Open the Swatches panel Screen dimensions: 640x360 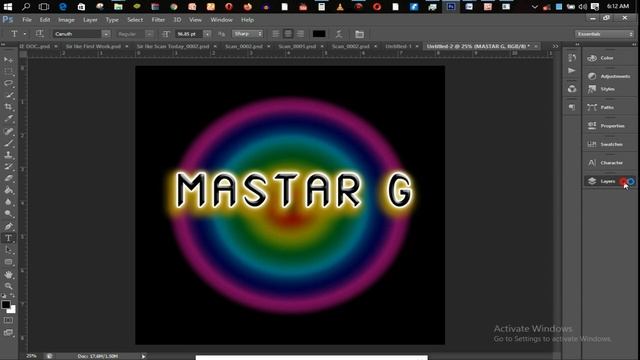[x=609, y=144]
